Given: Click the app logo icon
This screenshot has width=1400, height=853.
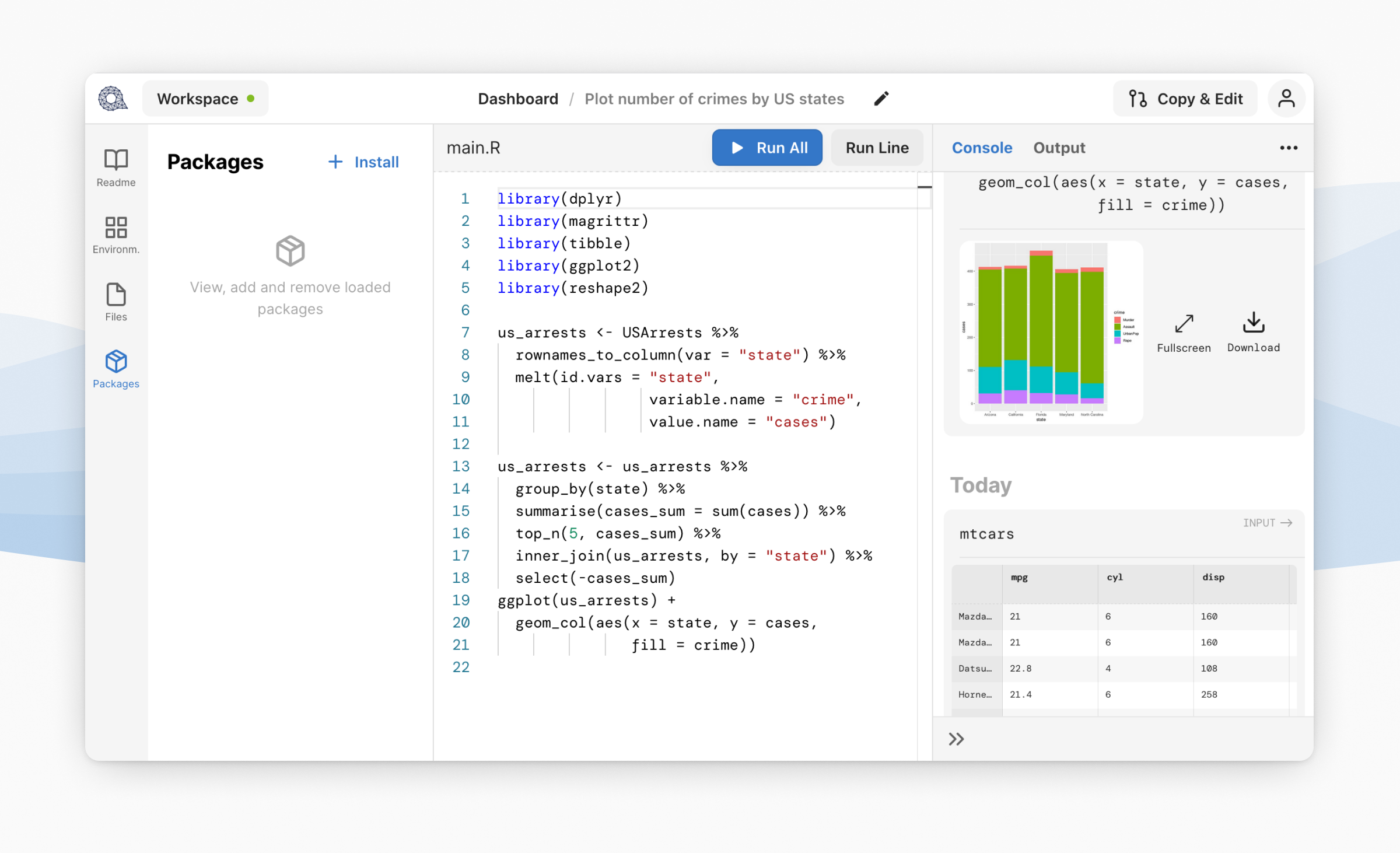Looking at the screenshot, I should click(113, 99).
